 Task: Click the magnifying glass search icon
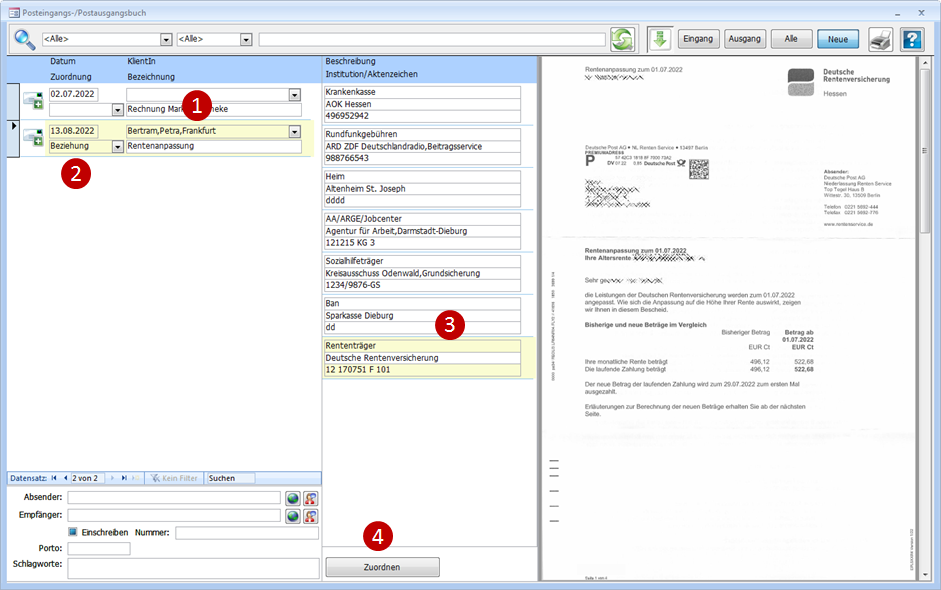pyautogui.click(x=25, y=40)
